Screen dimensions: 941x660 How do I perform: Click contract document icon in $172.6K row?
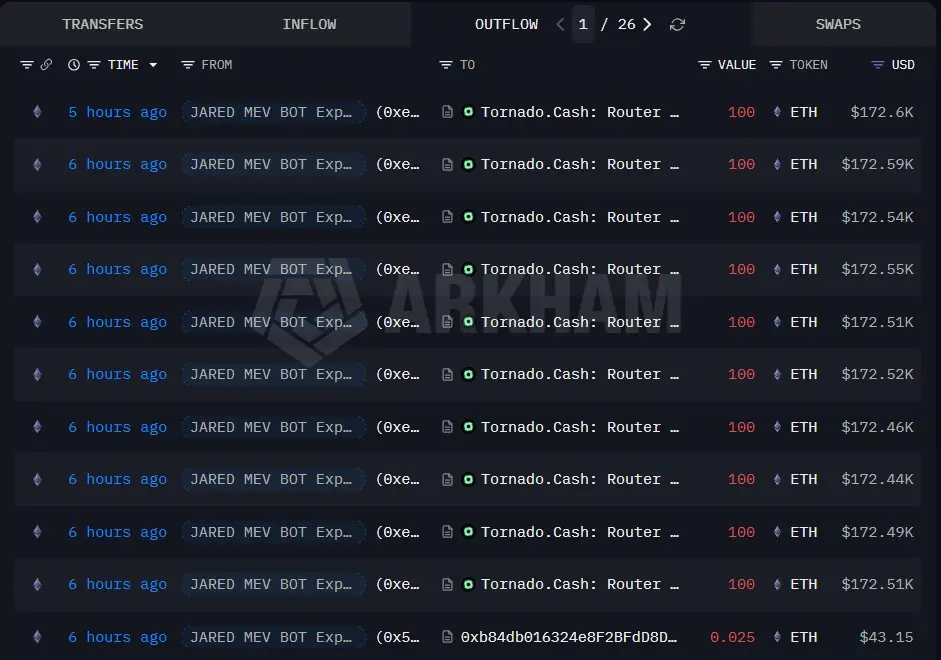(447, 112)
